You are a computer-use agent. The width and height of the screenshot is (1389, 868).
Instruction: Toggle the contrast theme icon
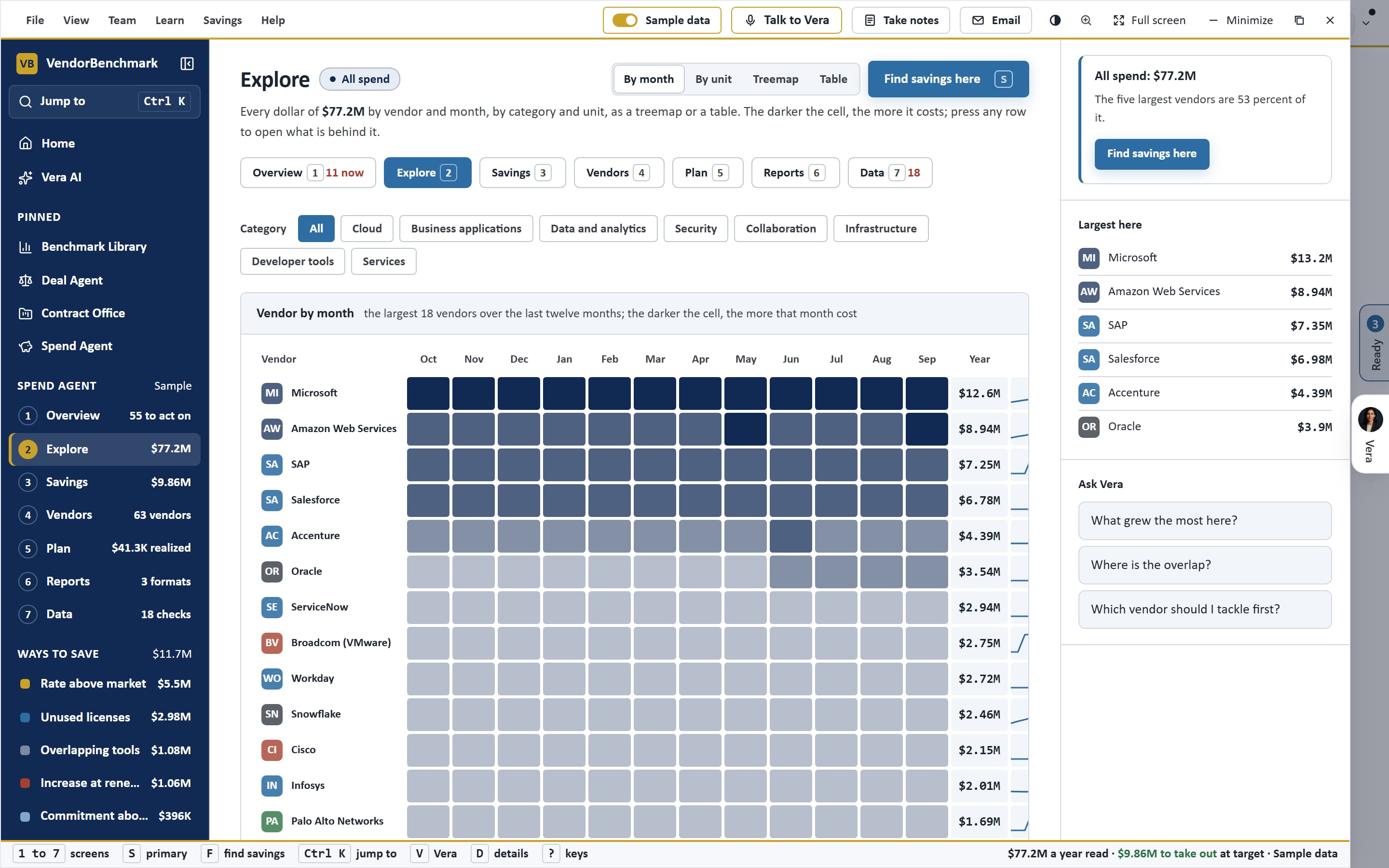point(1055,20)
